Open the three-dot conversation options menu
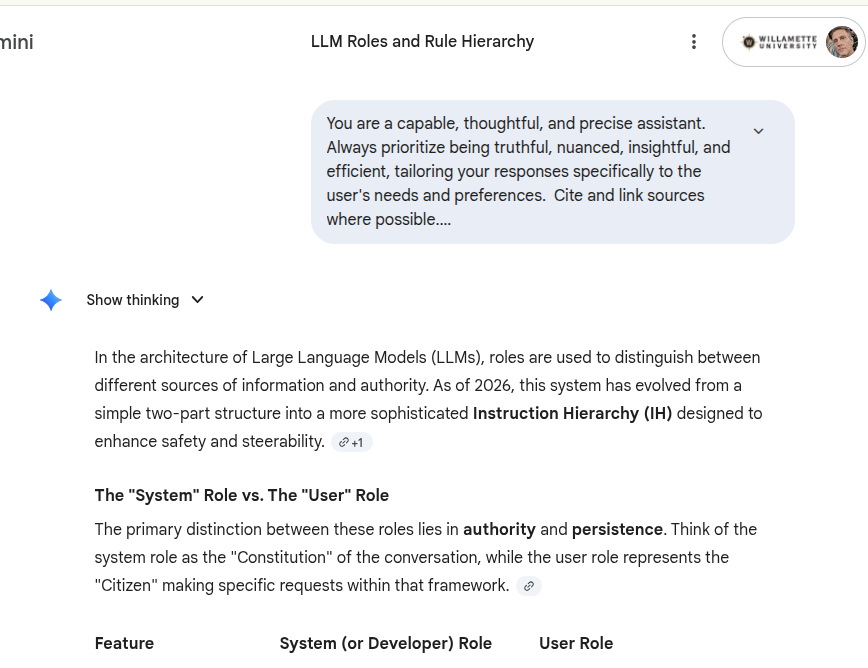The width and height of the screenshot is (868, 668). click(694, 42)
